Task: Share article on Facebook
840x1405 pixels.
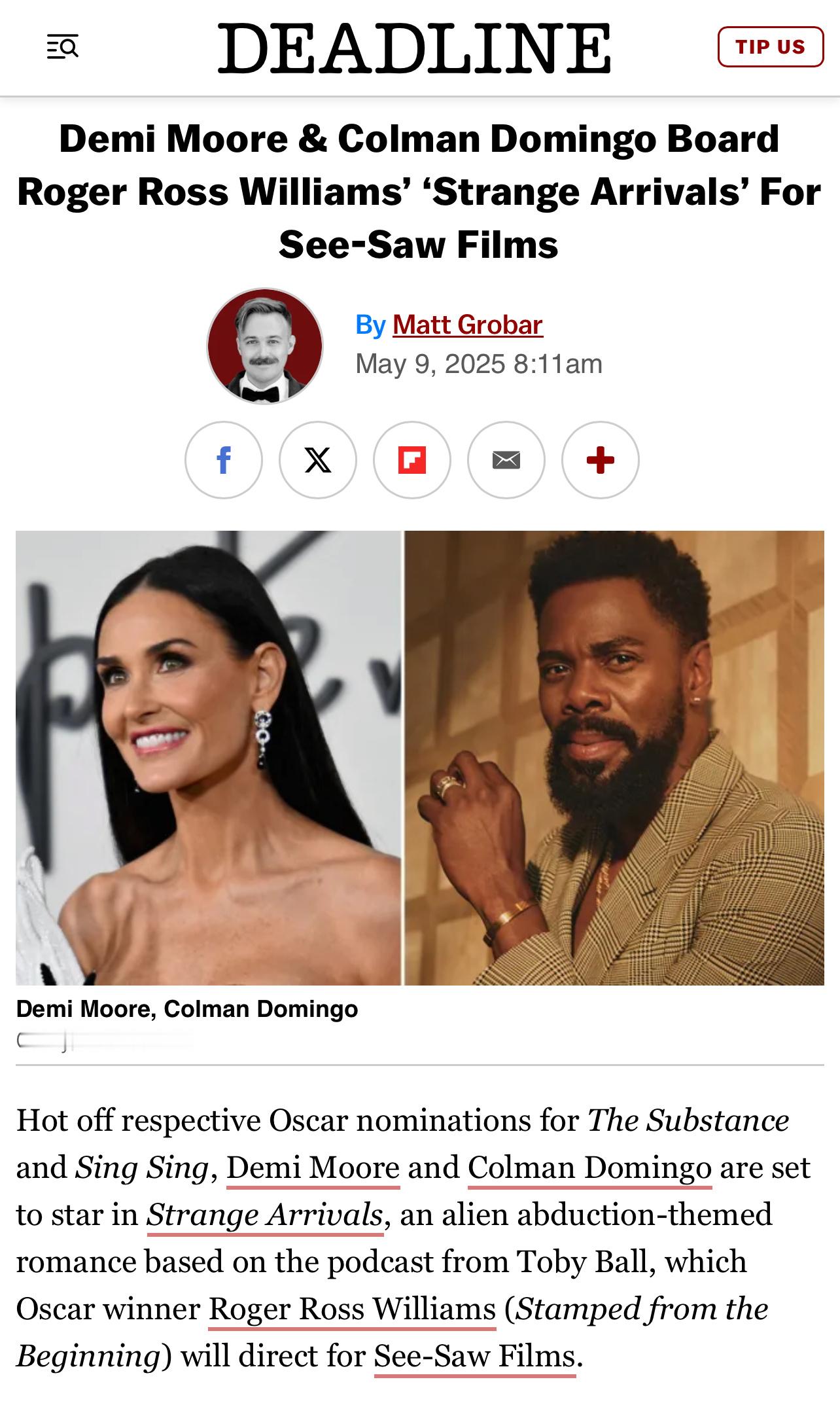Action: (224, 460)
